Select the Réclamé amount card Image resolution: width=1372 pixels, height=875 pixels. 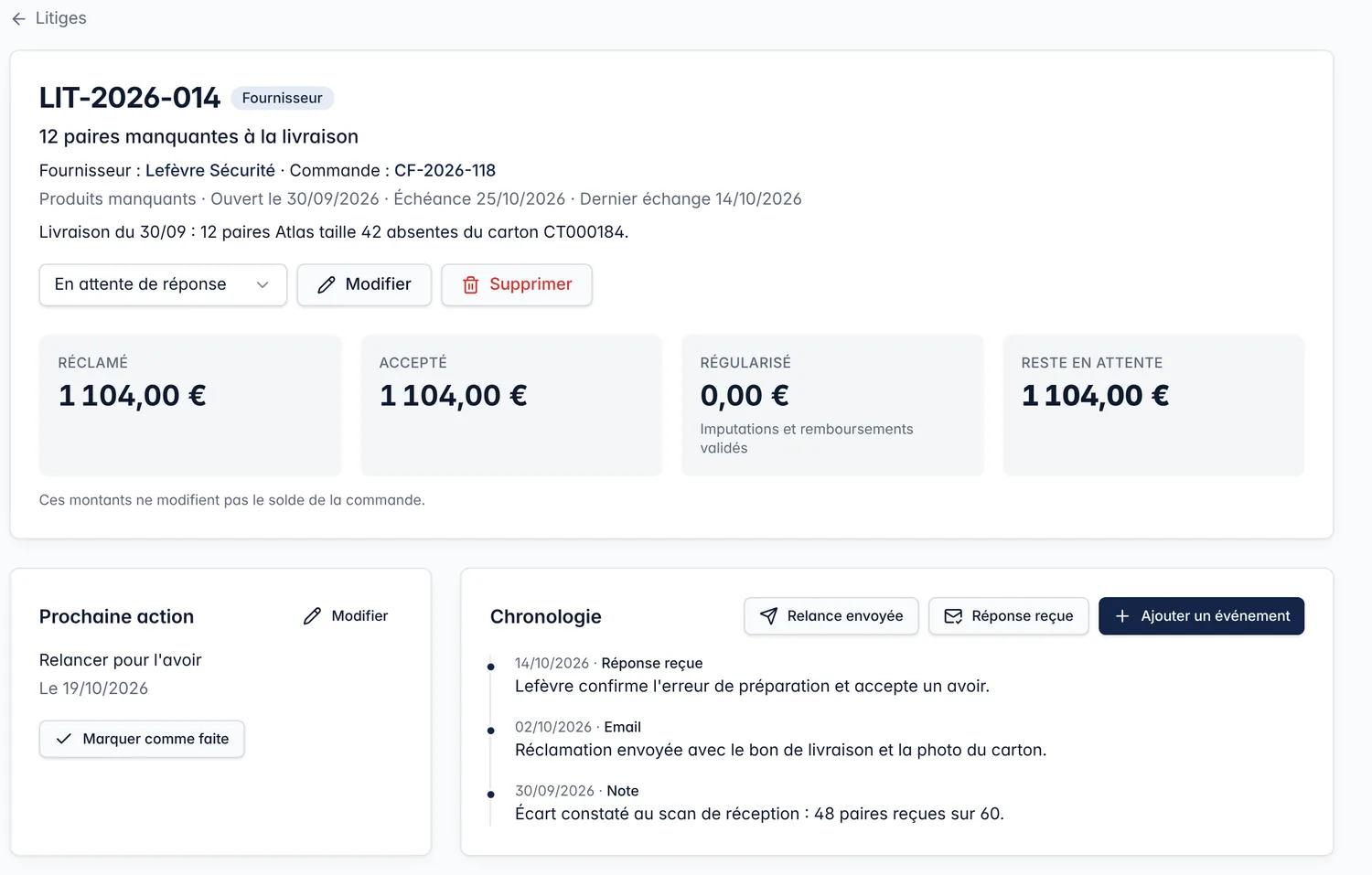[x=190, y=405]
